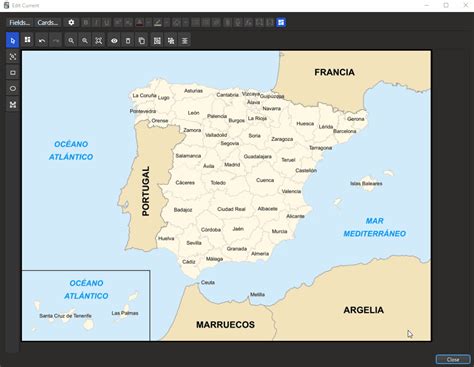Open the text alignment dropdown
Viewport: 474px width, 367px height.
tap(217, 23)
